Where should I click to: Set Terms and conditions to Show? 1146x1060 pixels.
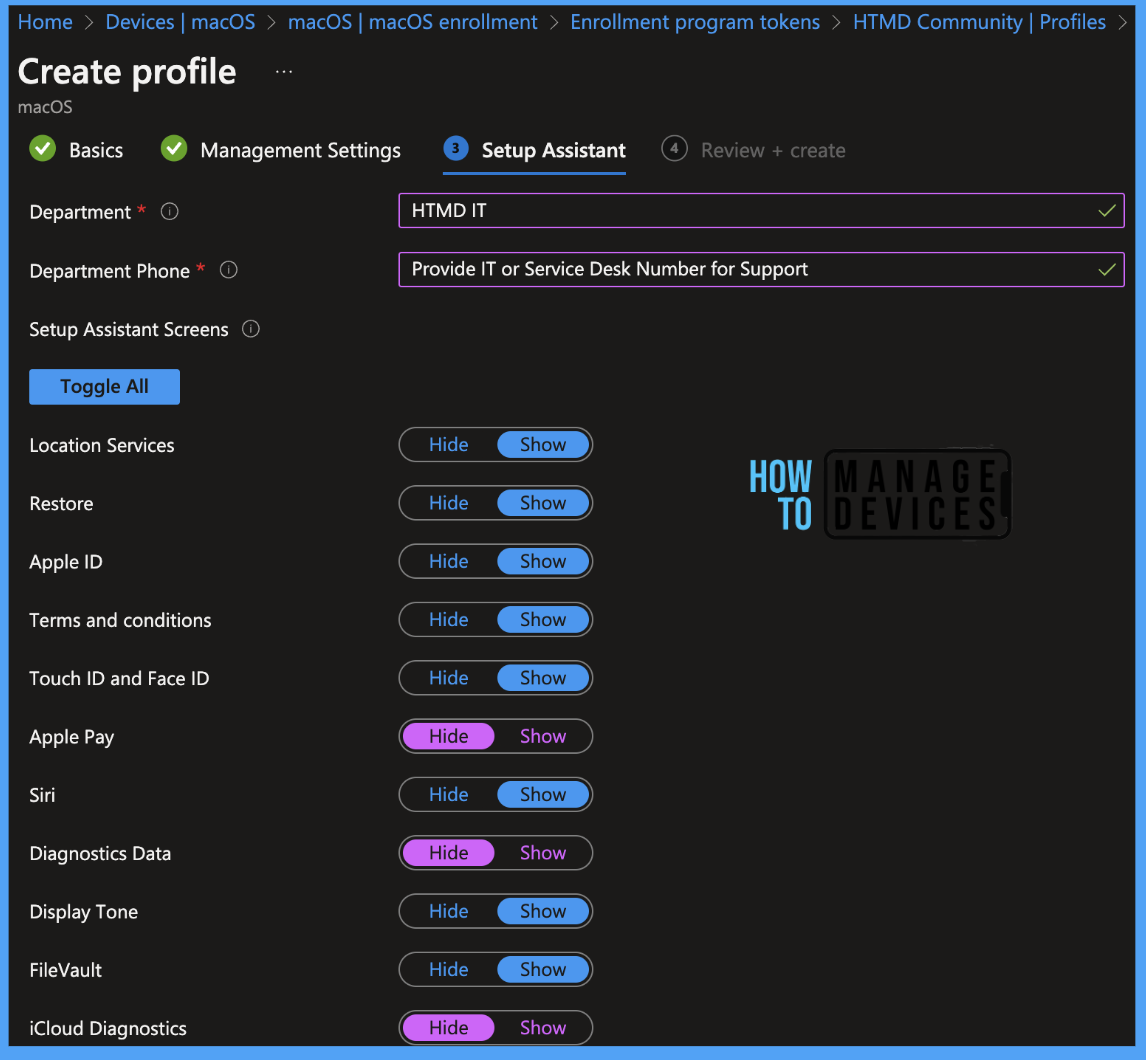543,619
